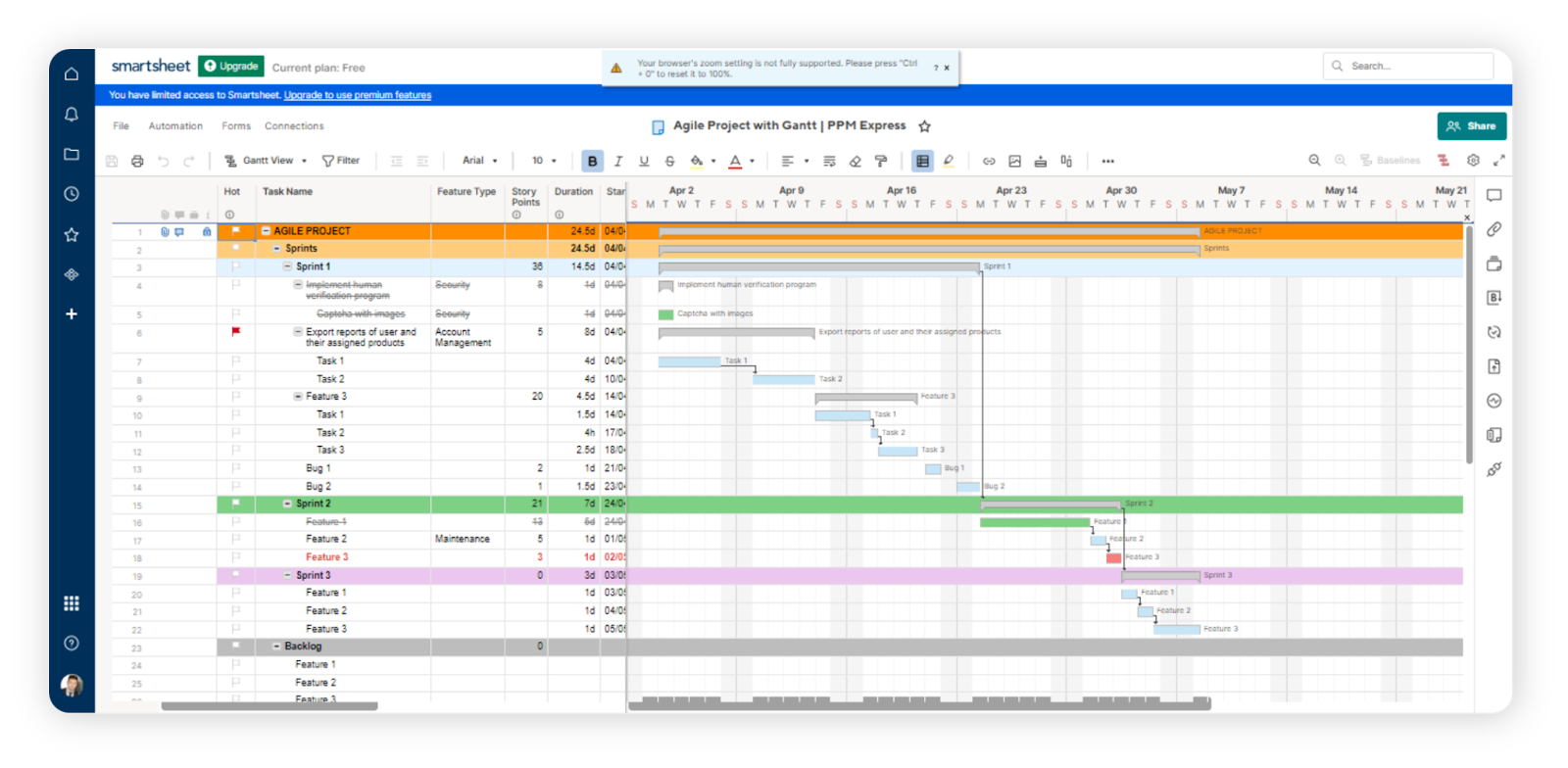Open Recents clock in sidebar
This screenshot has height=768, width=1568.
72,194
